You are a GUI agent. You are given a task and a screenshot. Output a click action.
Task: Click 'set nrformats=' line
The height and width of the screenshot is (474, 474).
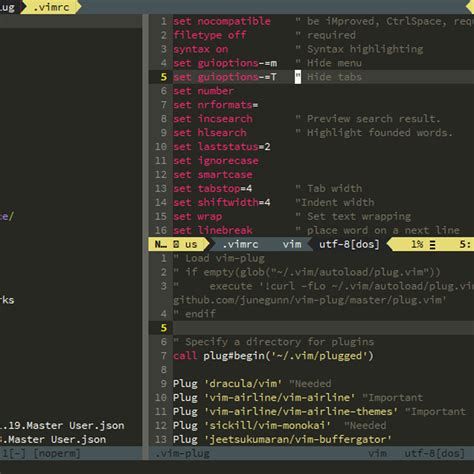[x=216, y=105]
